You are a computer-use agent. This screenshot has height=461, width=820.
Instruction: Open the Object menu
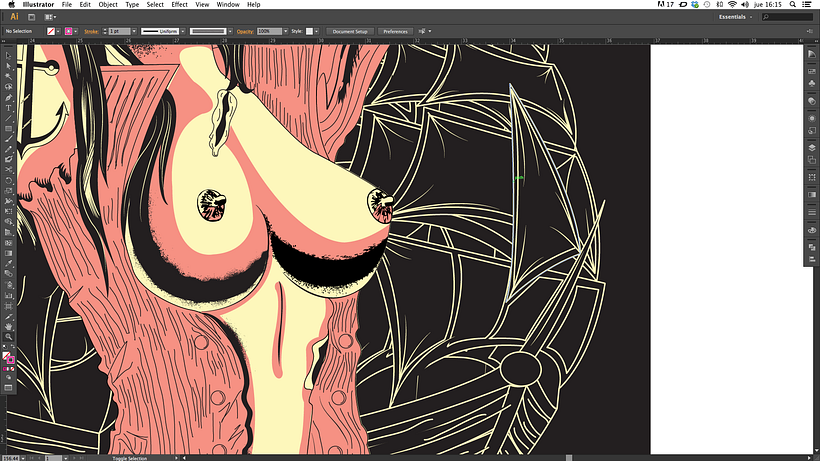point(108,4)
